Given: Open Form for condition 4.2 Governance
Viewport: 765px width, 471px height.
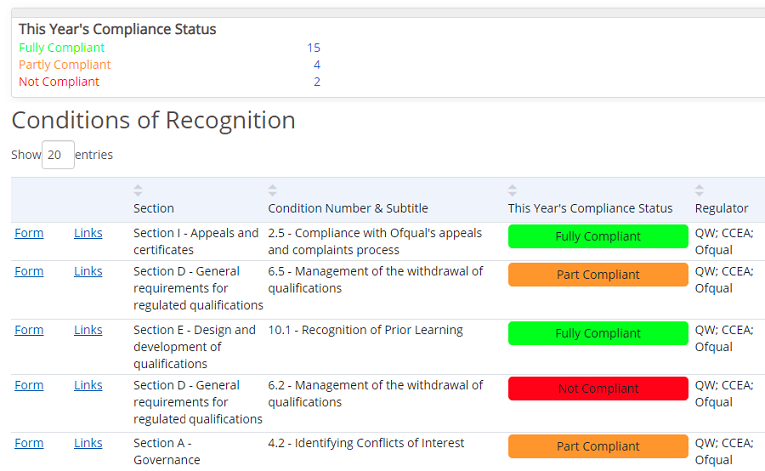Looking at the screenshot, I should 29,443.
